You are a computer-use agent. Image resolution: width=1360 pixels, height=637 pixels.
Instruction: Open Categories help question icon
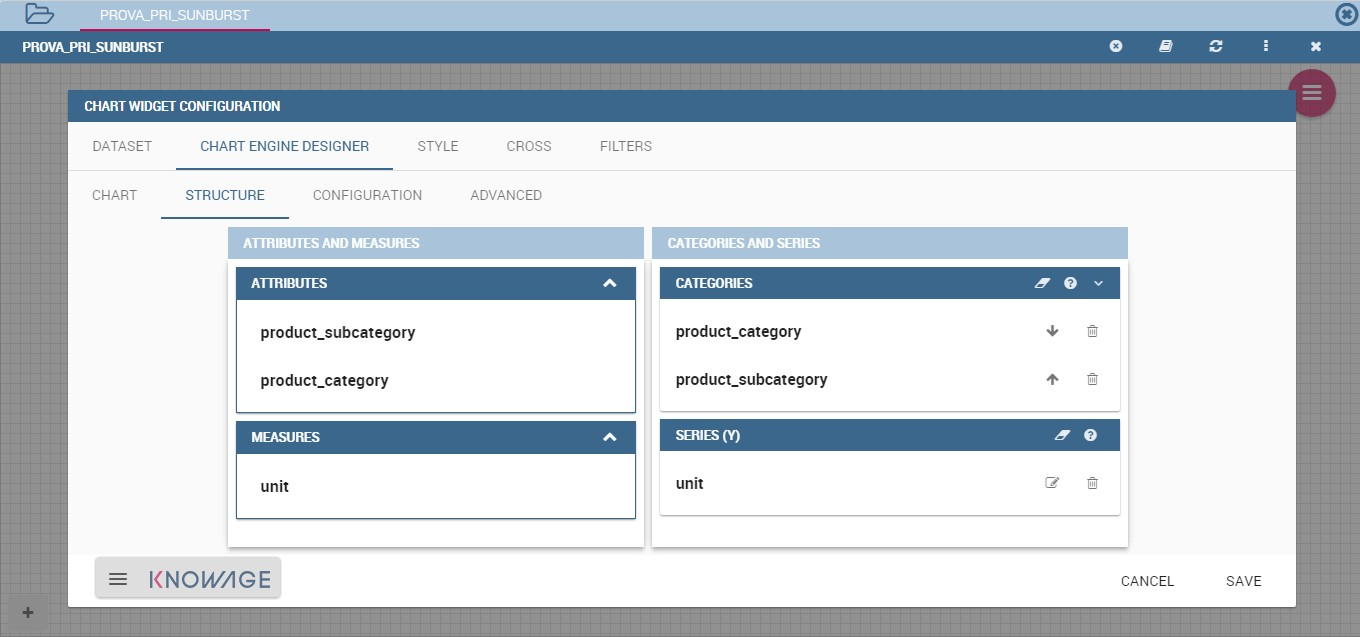[x=1071, y=284]
